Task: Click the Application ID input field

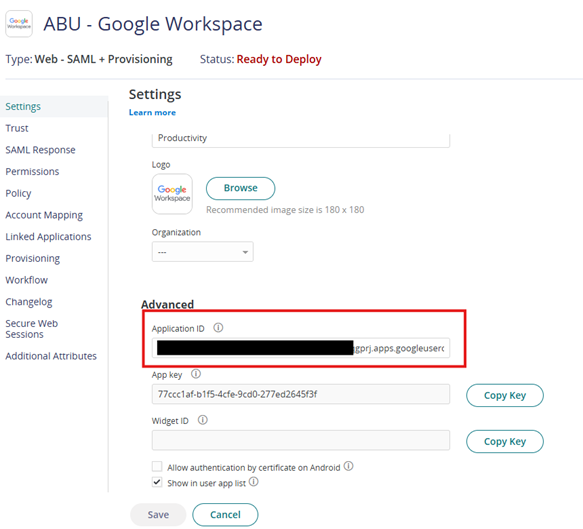Action: point(301,348)
